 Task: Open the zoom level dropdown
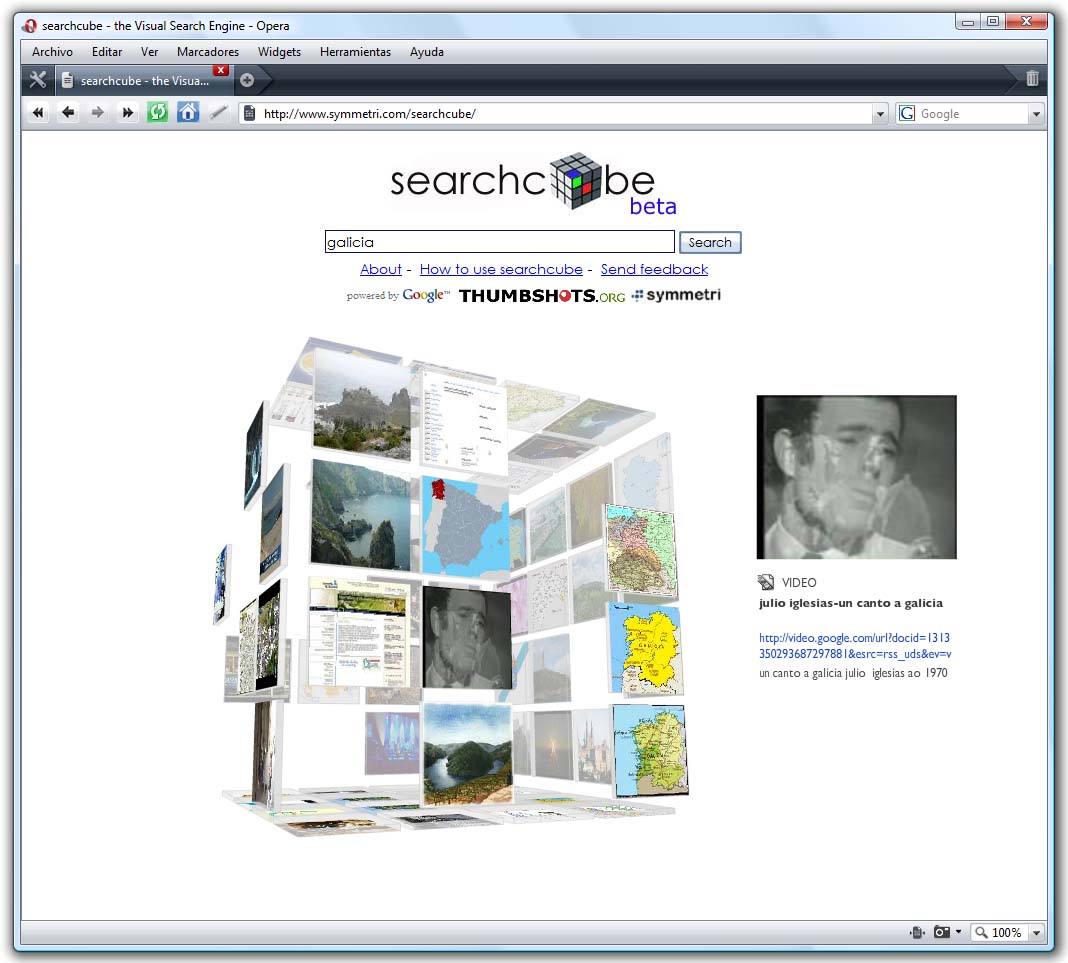tap(1036, 932)
